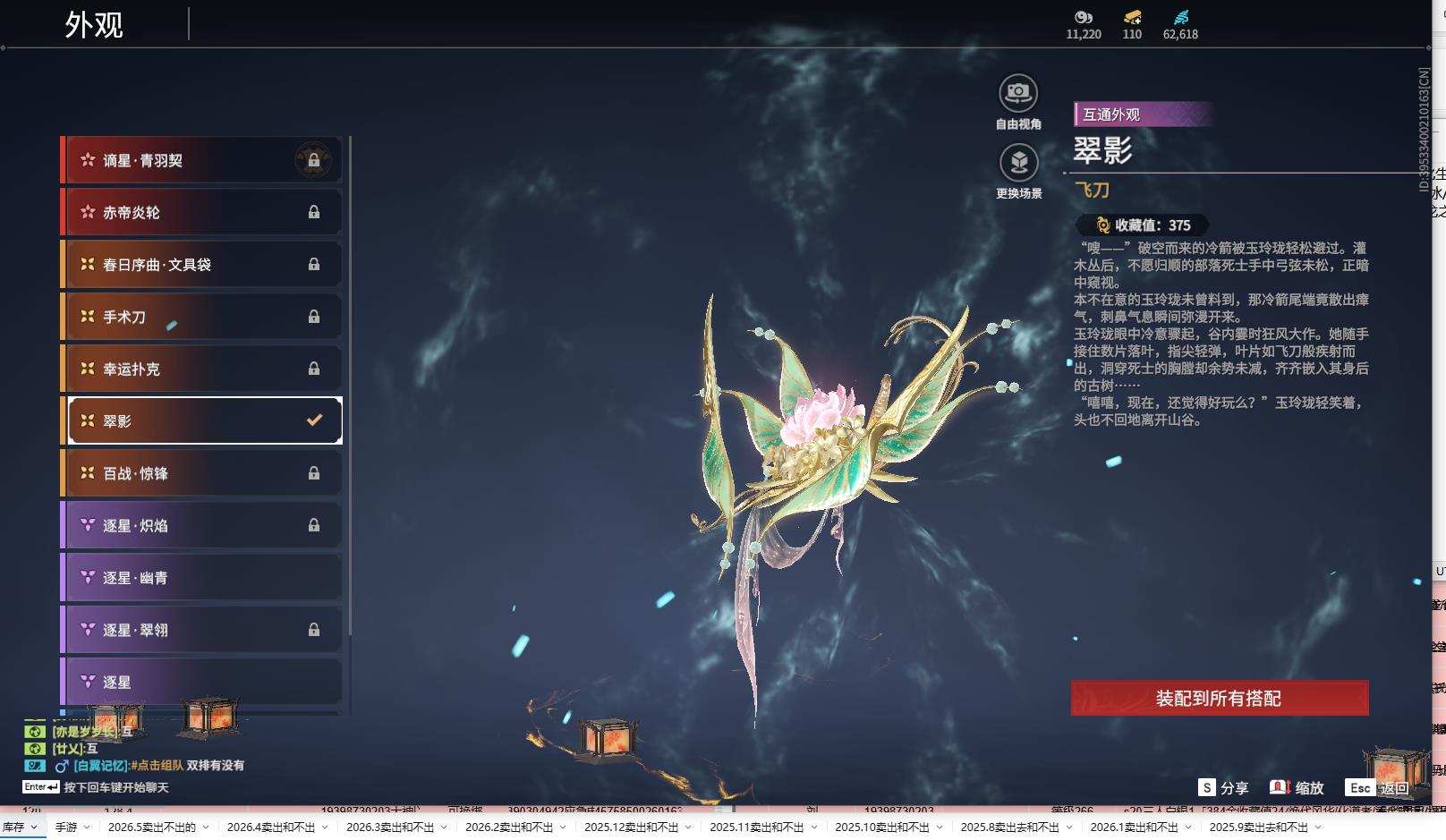
Task: Expand the dropdown arrow on 2025.8卖出去和不出 tab
Action: [x=1068, y=827]
